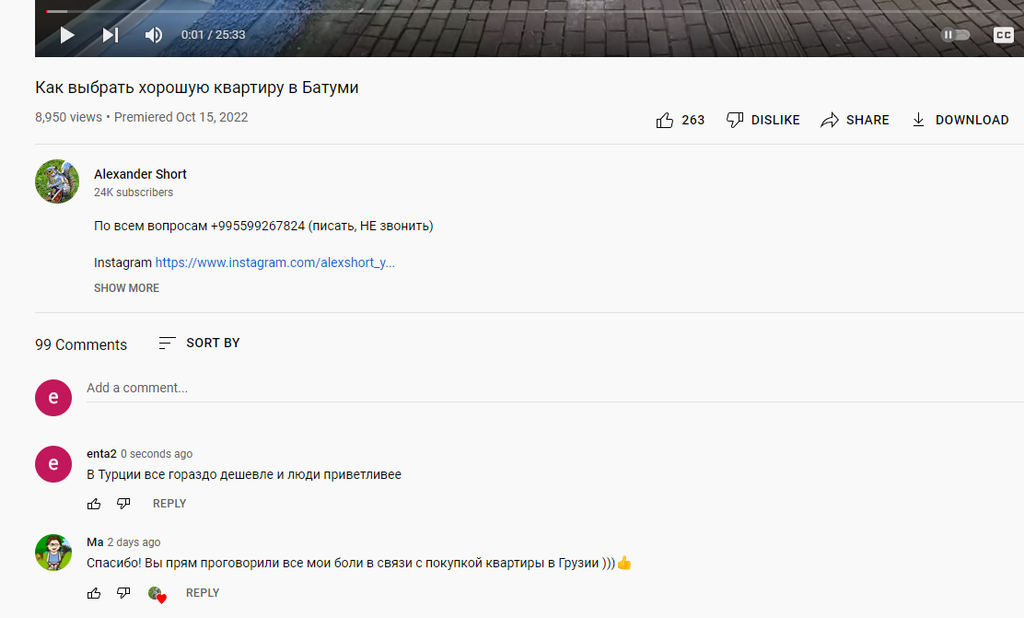Download the video
The height and width of the screenshot is (618, 1024).
pyautogui.click(x=960, y=120)
